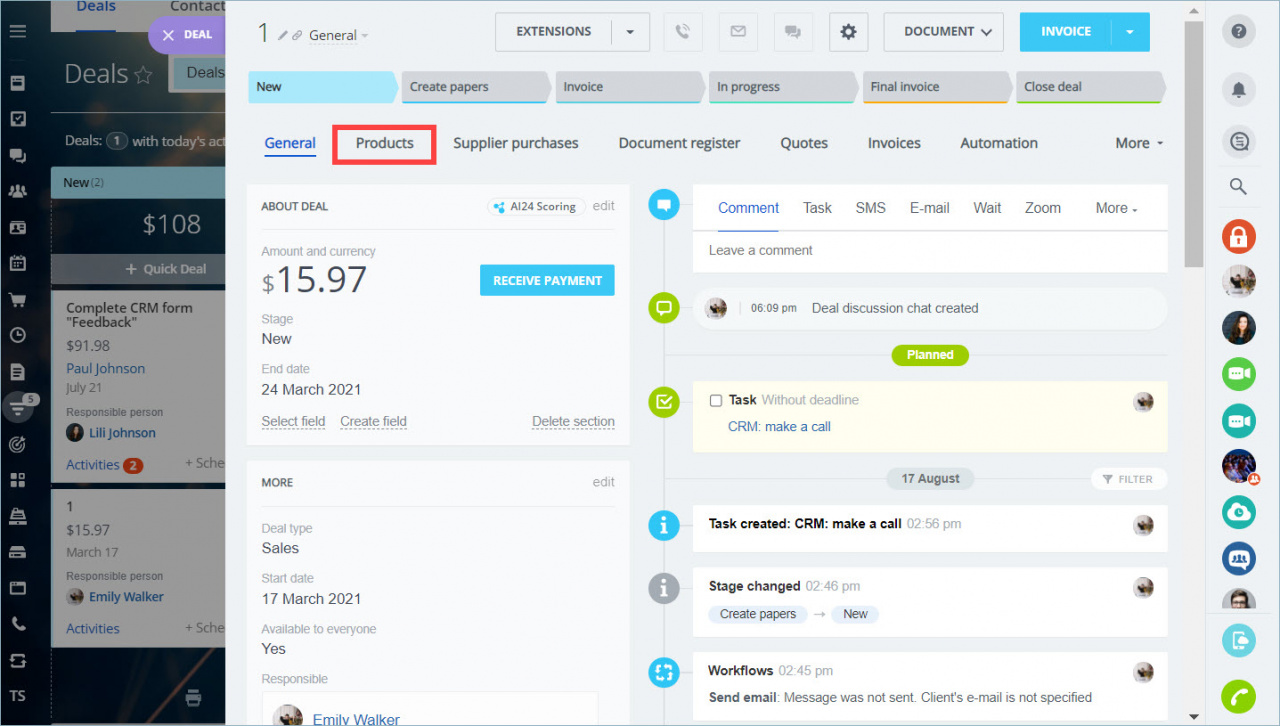1280x726 pixels.
Task: Set deal stage to 'Close deal'
Action: [x=1090, y=87]
